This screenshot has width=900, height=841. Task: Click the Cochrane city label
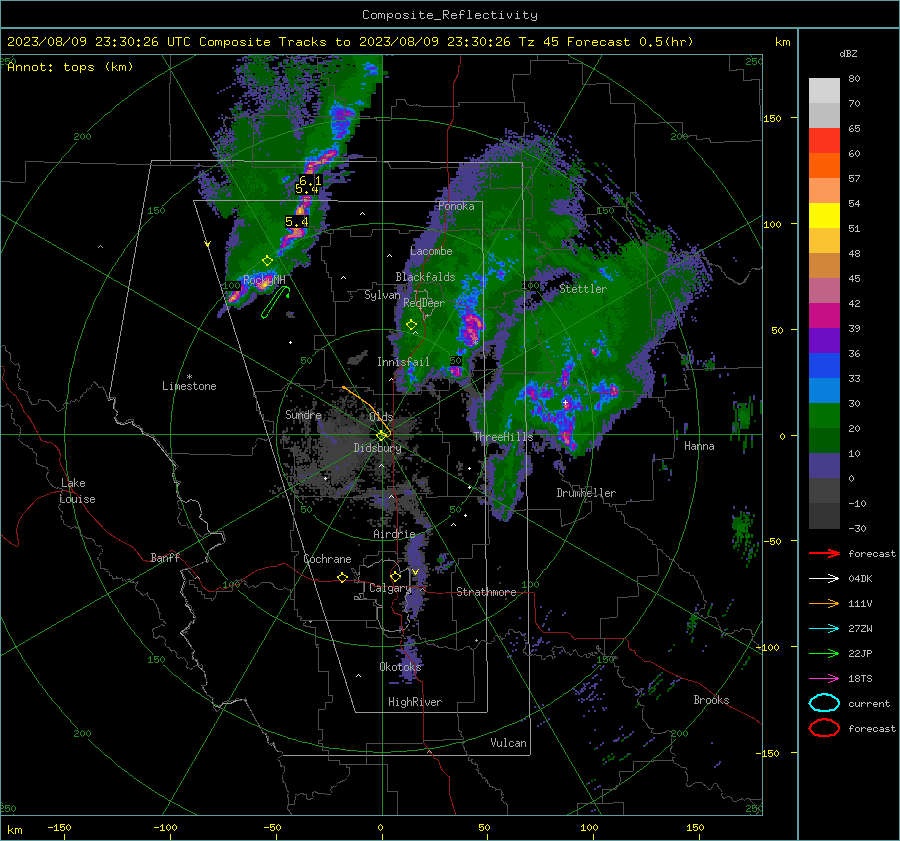[x=327, y=559]
